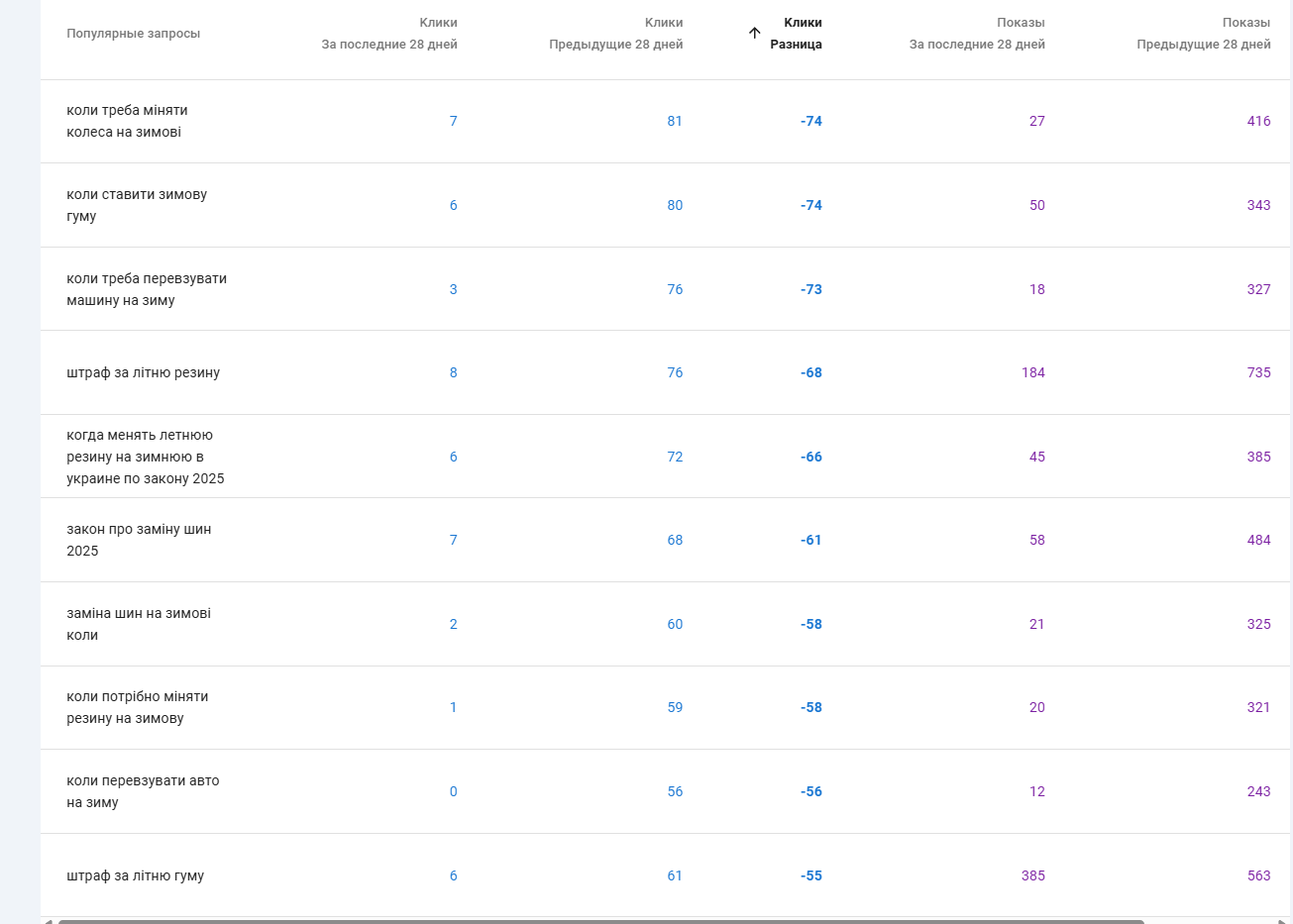
Task: Select the 'коли перевзувати авто на зиму' row
Action: (x=143, y=792)
